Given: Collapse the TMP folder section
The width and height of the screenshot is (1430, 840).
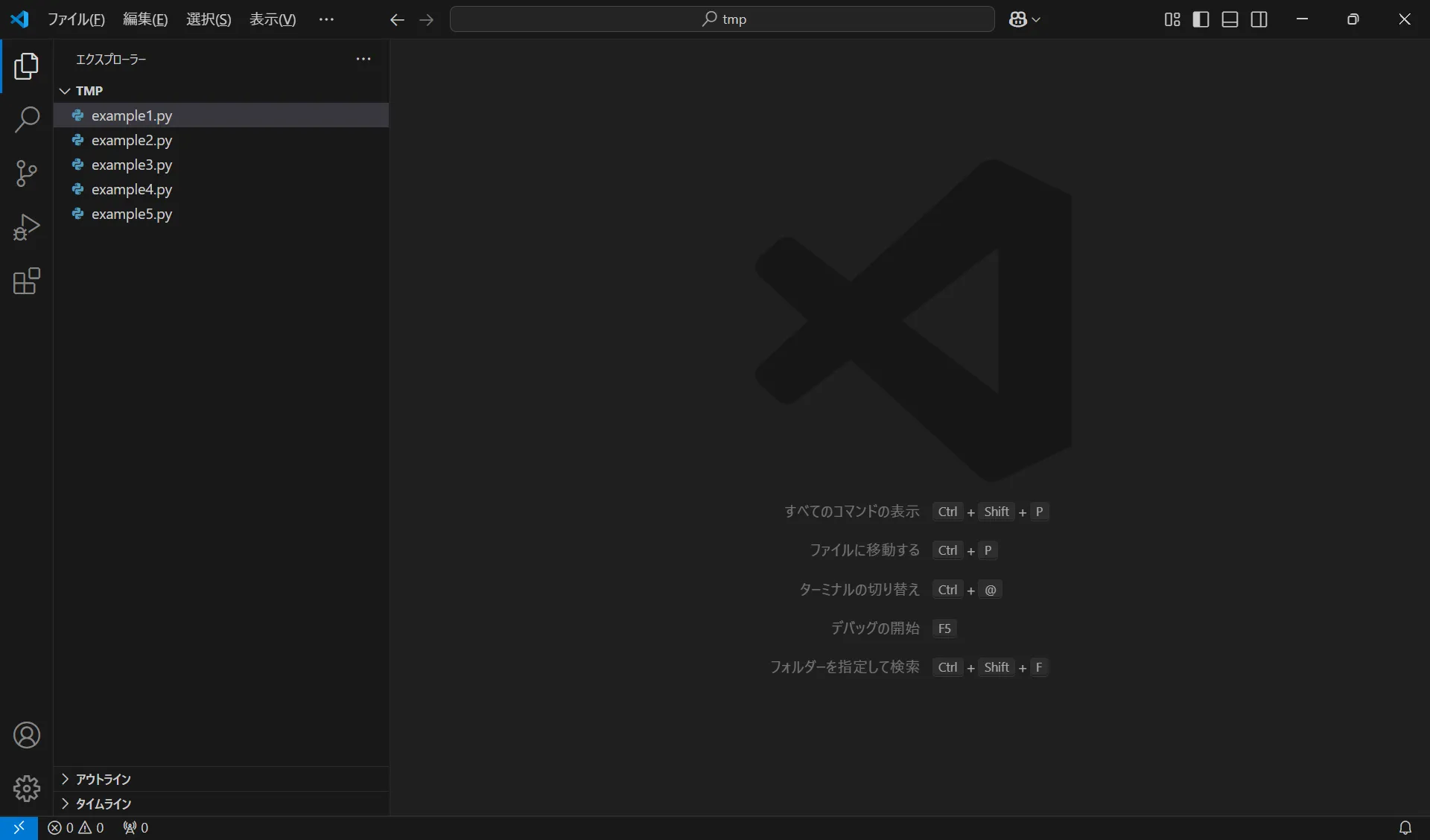Looking at the screenshot, I should tap(221, 91).
